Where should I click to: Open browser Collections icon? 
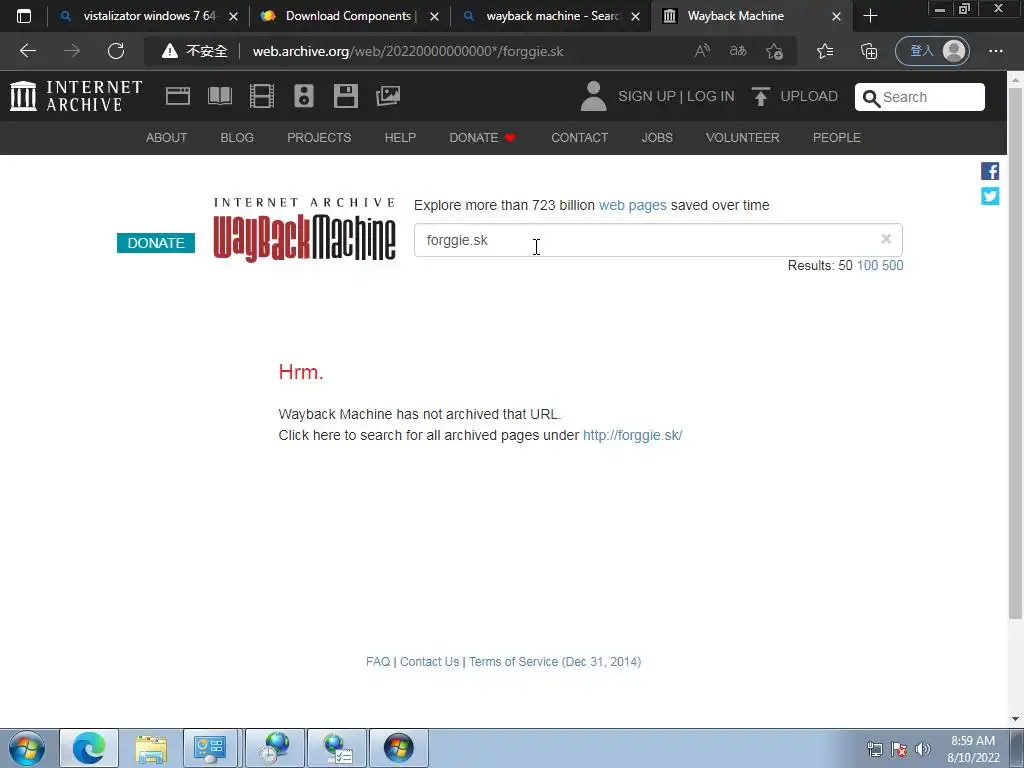pos(869,51)
